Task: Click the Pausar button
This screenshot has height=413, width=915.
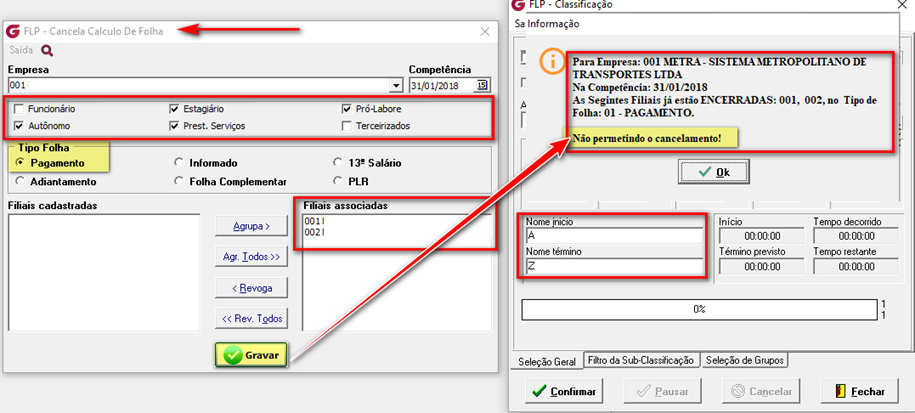Action: 663,391
